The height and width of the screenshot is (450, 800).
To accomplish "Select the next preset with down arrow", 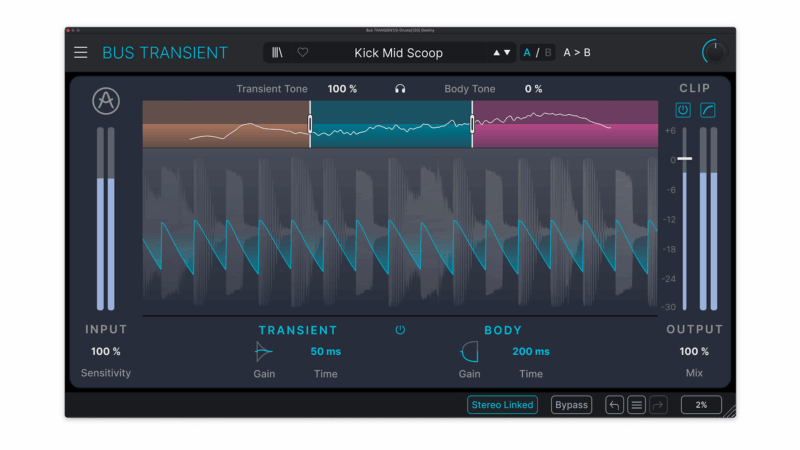I will [508, 53].
